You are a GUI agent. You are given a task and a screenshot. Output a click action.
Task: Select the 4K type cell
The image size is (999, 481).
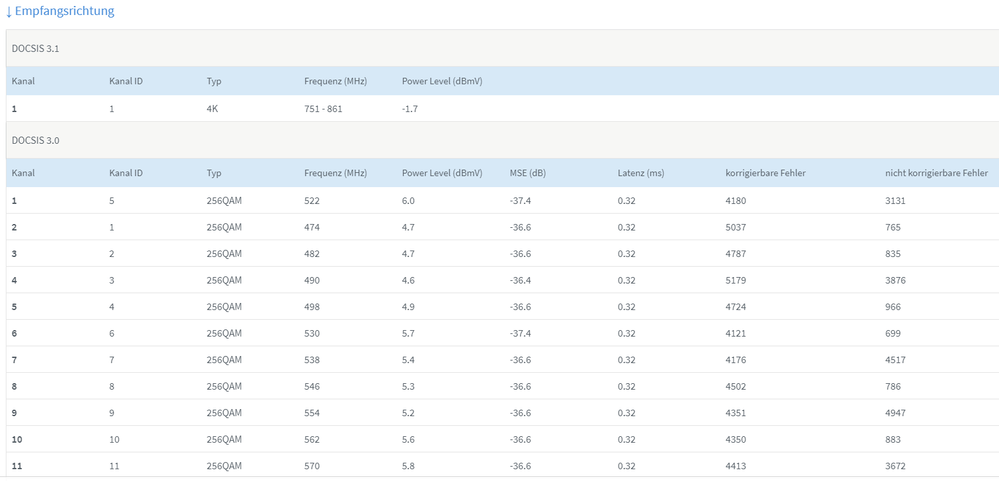212,109
